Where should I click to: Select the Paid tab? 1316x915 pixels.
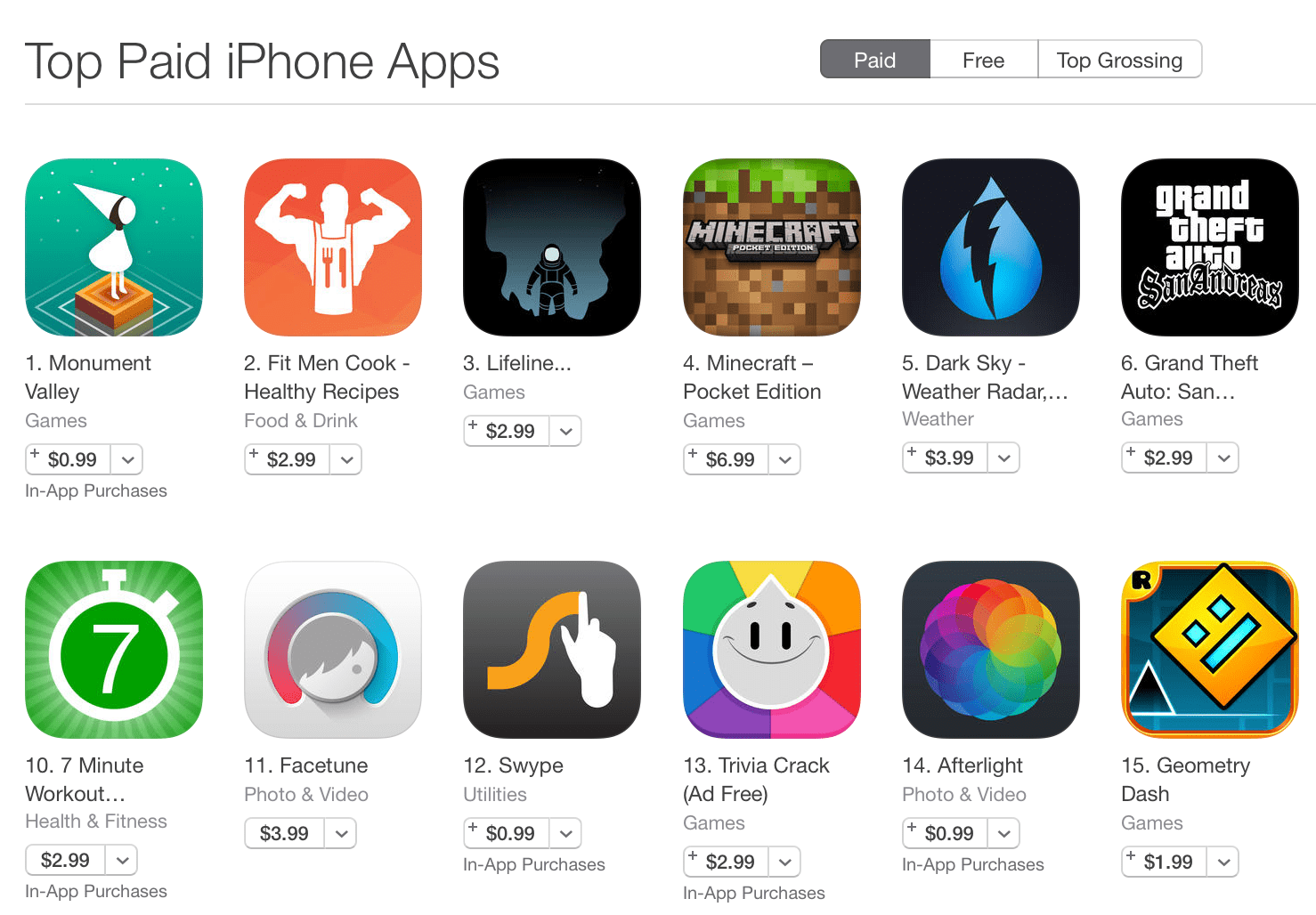click(875, 60)
